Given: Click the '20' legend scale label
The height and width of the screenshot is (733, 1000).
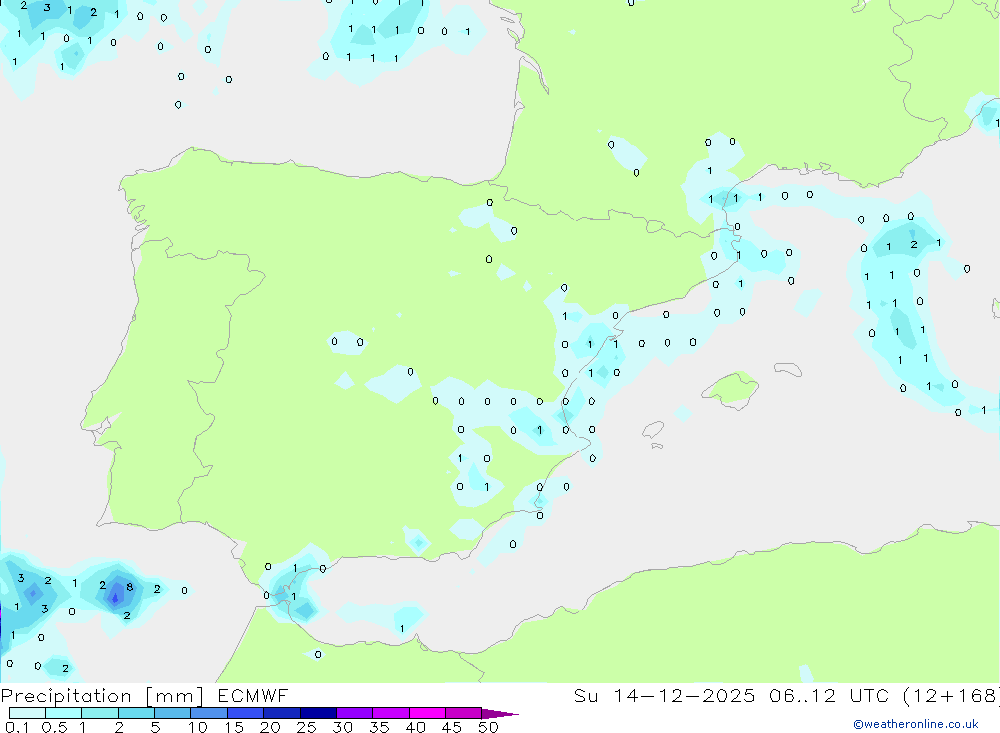Looking at the screenshot, I should pyautogui.click(x=270, y=727).
